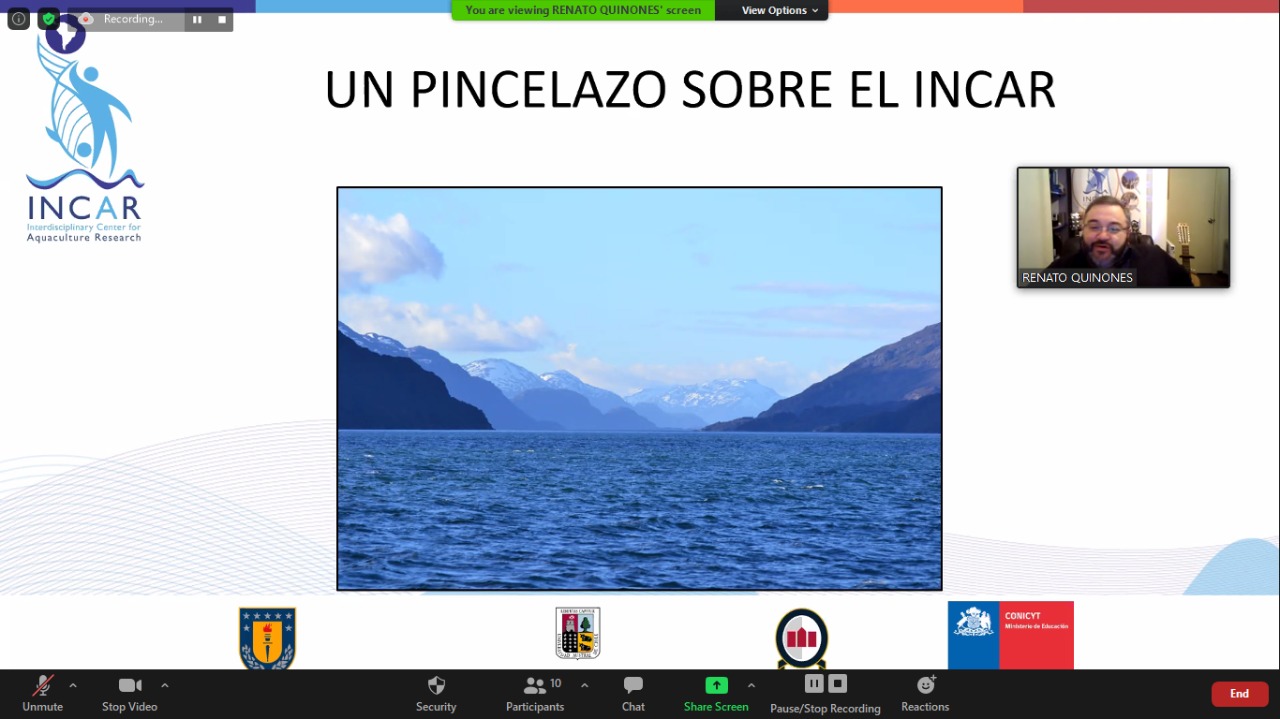Open the View Options dropdown
The image size is (1280, 719).
click(x=779, y=10)
